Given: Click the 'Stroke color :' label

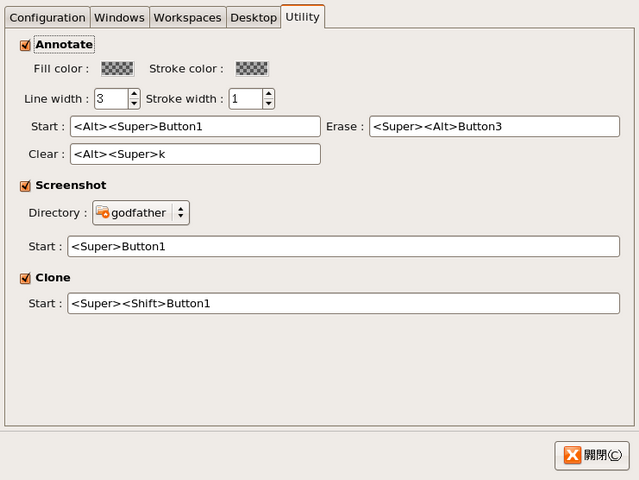Looking at the screenshot, I should coord(186,69).
